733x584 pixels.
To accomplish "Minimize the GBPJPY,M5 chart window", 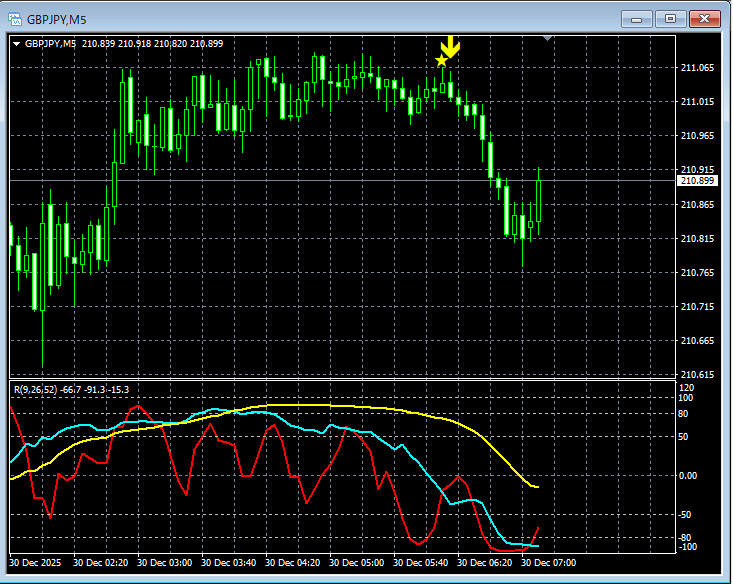I will coord(636,19).
